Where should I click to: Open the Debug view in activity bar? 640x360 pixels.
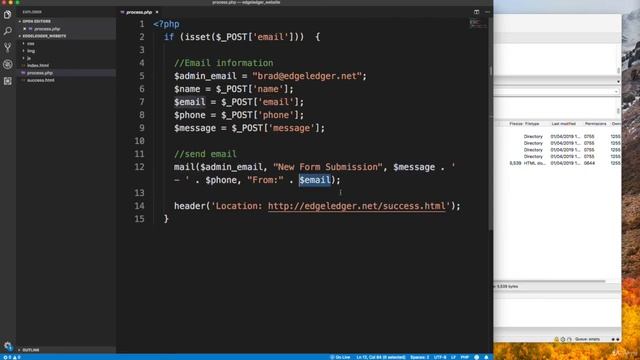point(8,64)
